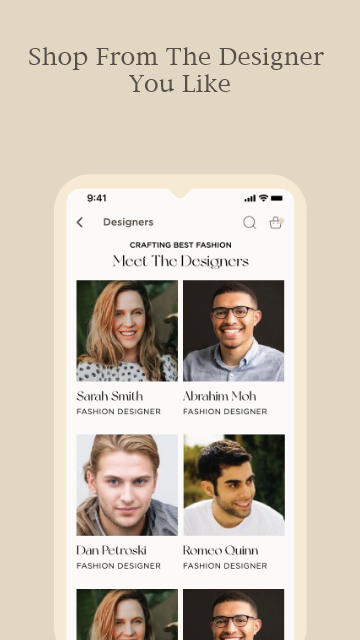The width and height of the screenshot is (360, 640).
Task: Tap the battery status icon
Action: point(277,198)
